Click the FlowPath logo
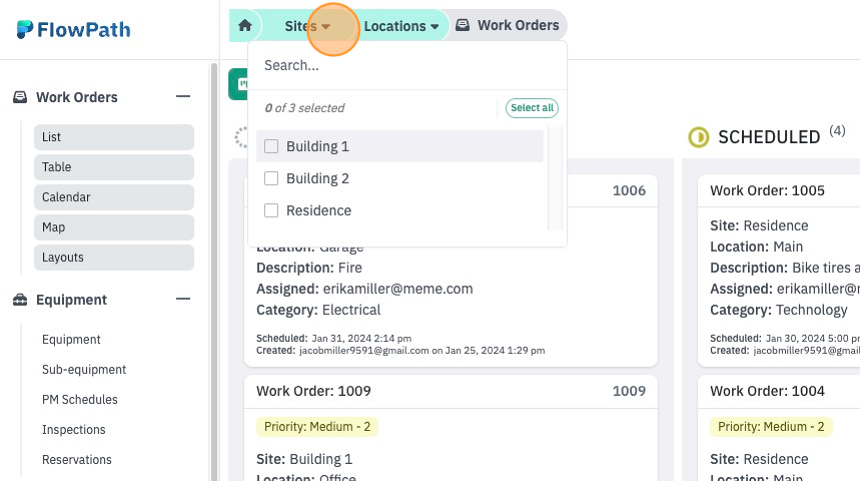Image resolution: width=860 pixels, height=481 pixels. coord(73,29)
